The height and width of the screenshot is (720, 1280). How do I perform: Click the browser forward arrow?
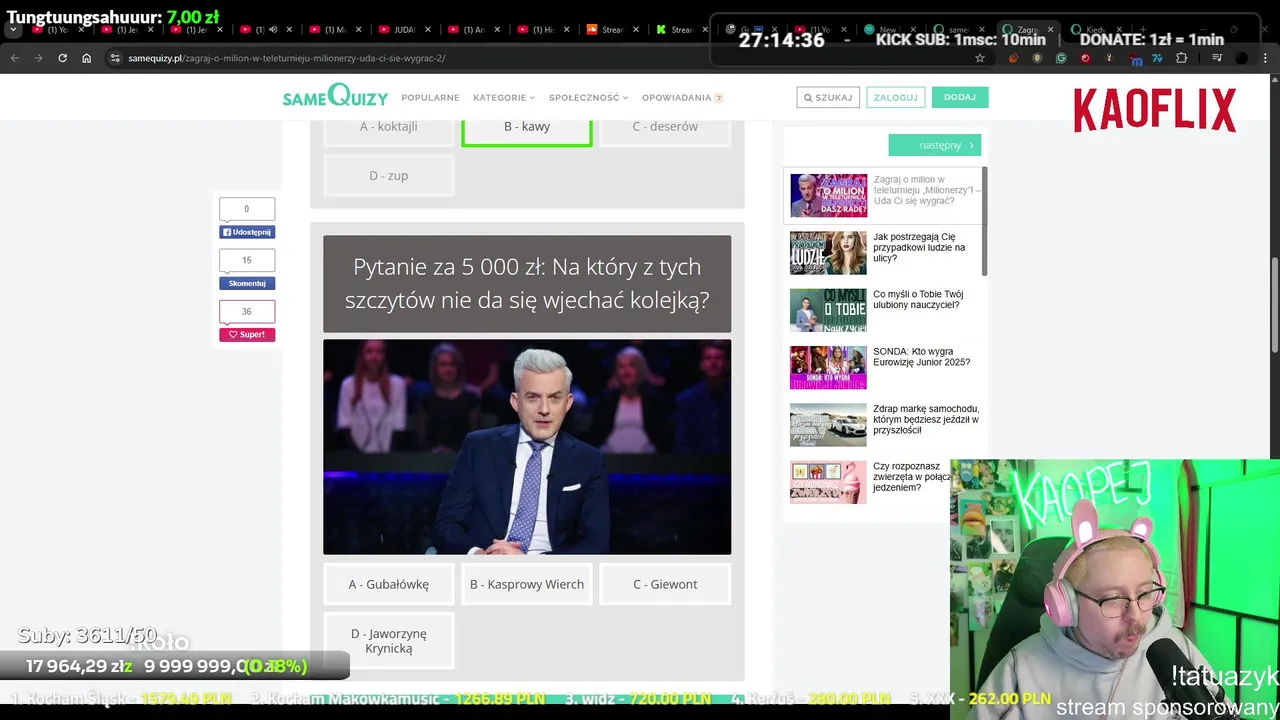coord(38,58)
